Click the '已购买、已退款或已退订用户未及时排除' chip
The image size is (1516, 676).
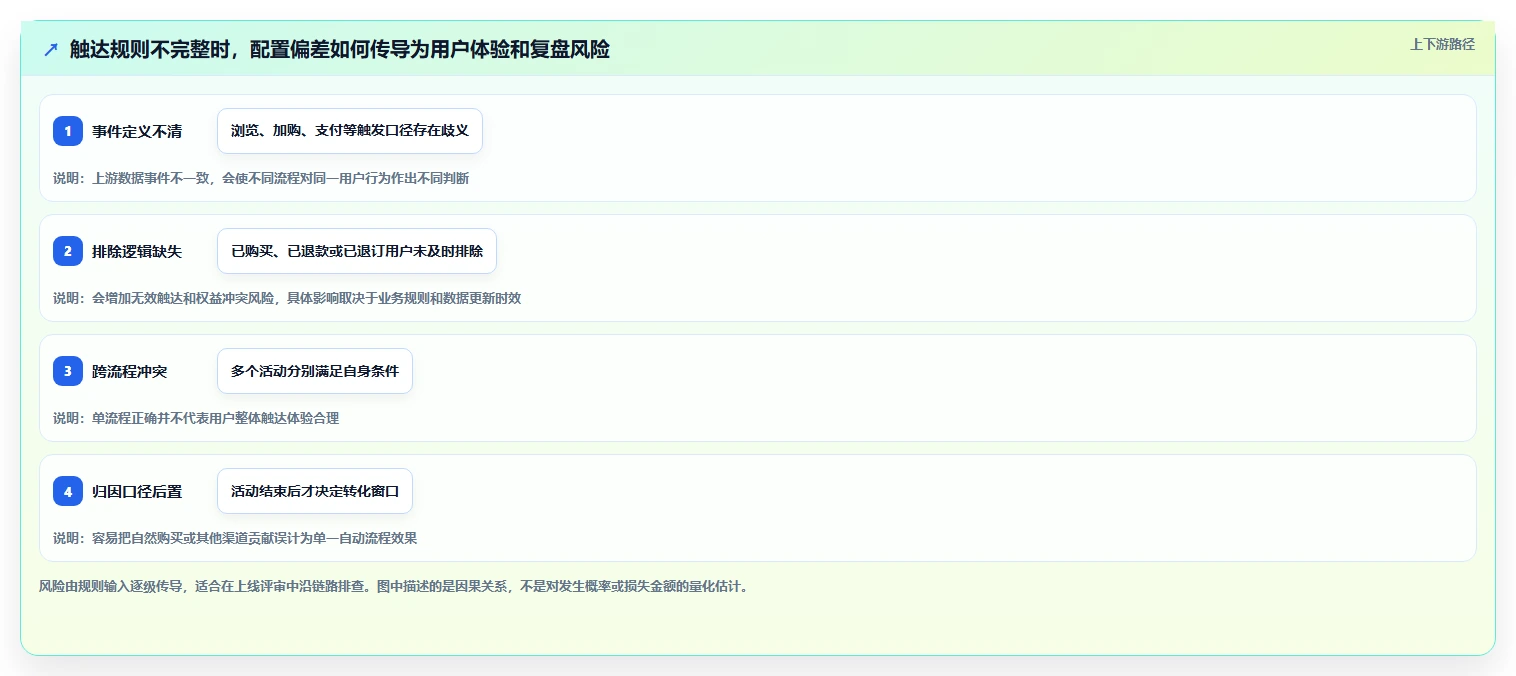click(x=357, y=251)
